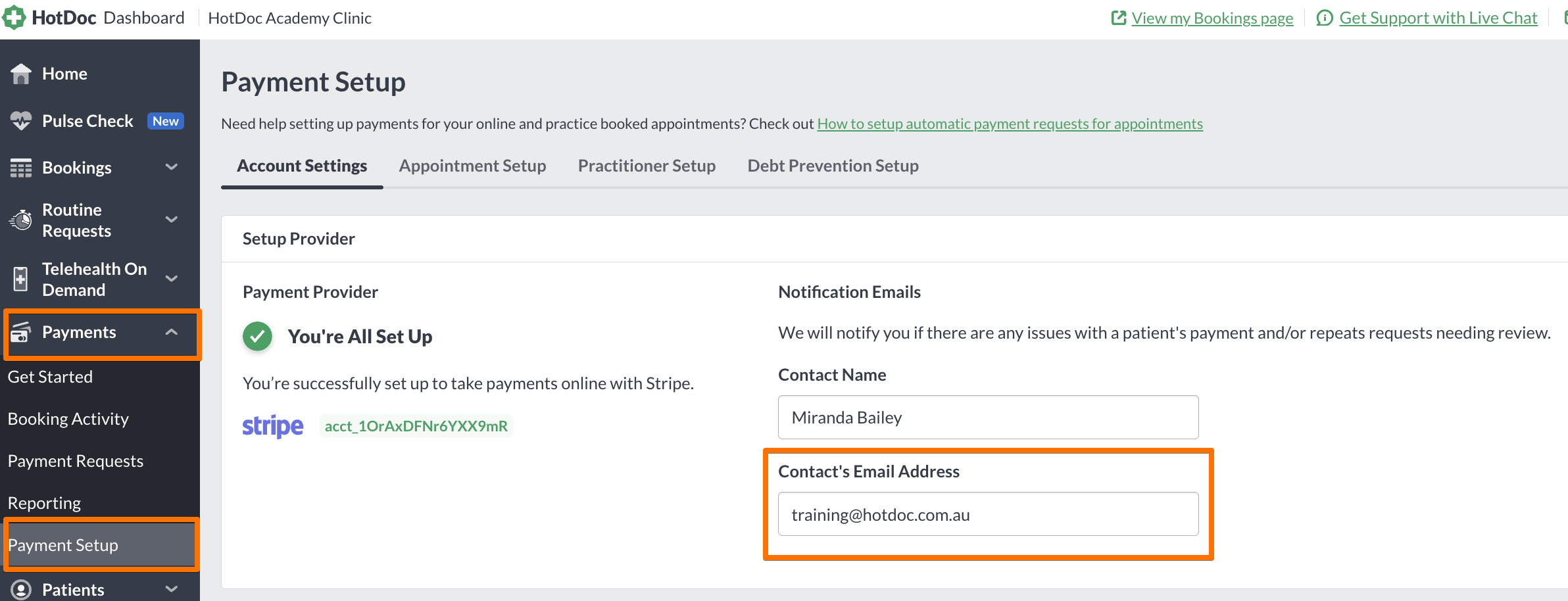The image size is (1568, 601).
Task: Open the Practitioner Setup tab
Action: [x=647, y=166]
